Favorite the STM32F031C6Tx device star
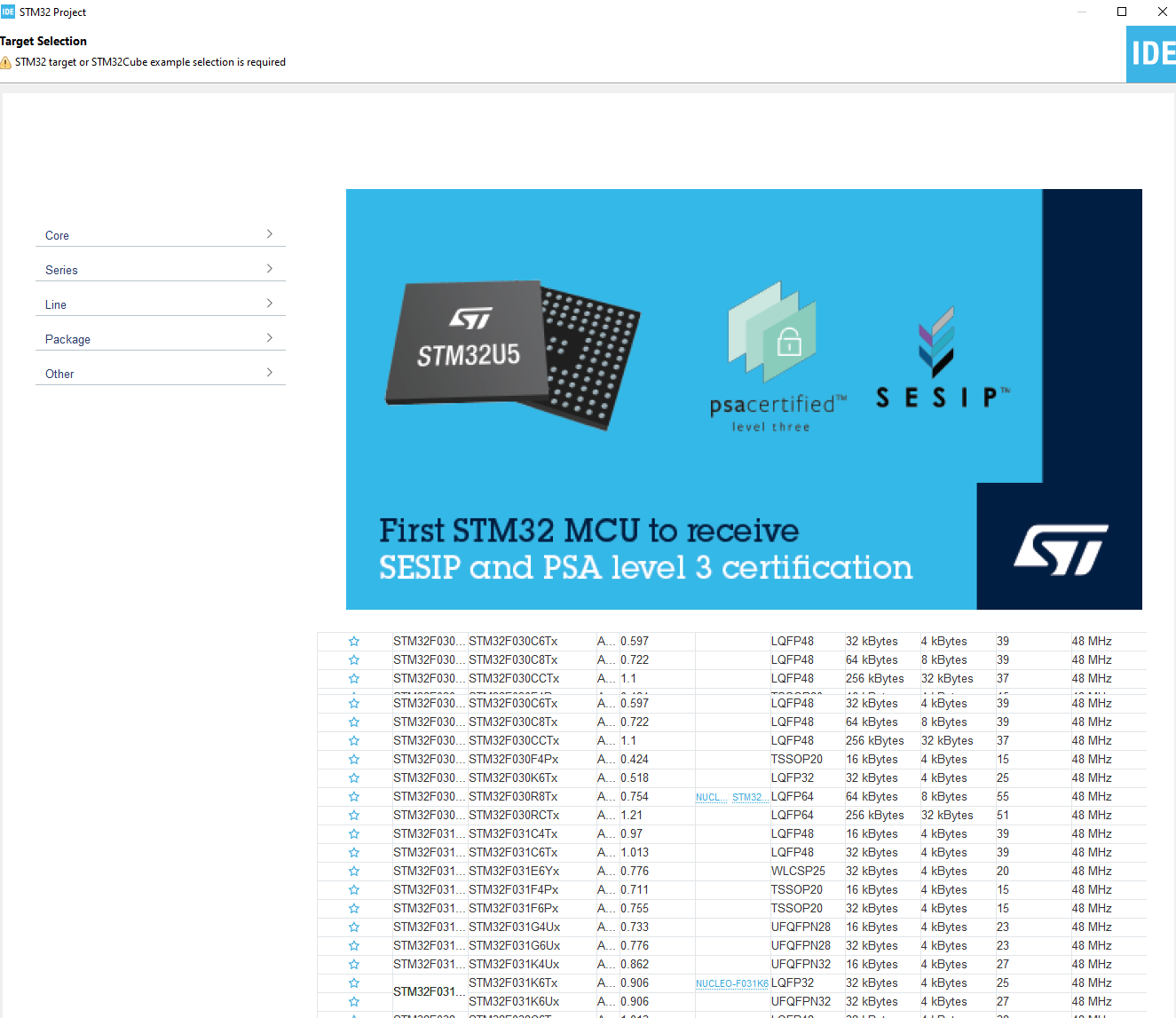 pos(354,852)
